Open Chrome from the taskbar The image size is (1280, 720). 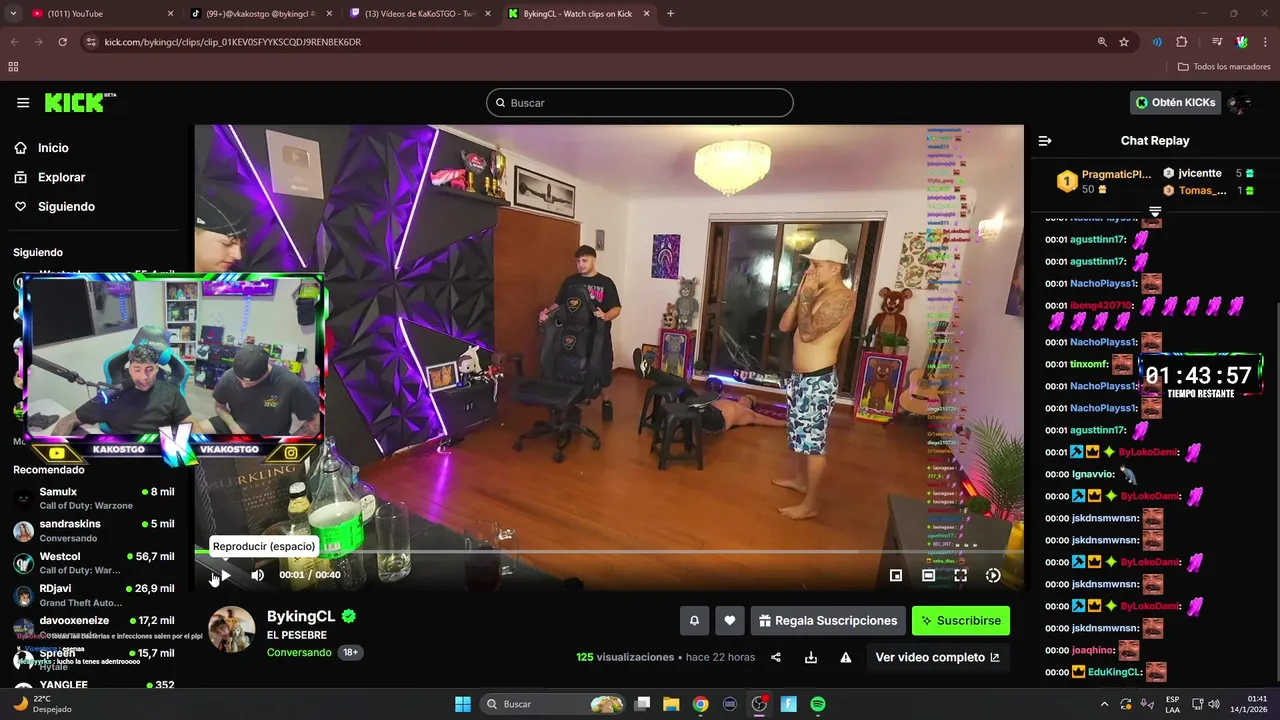point(700,704)
